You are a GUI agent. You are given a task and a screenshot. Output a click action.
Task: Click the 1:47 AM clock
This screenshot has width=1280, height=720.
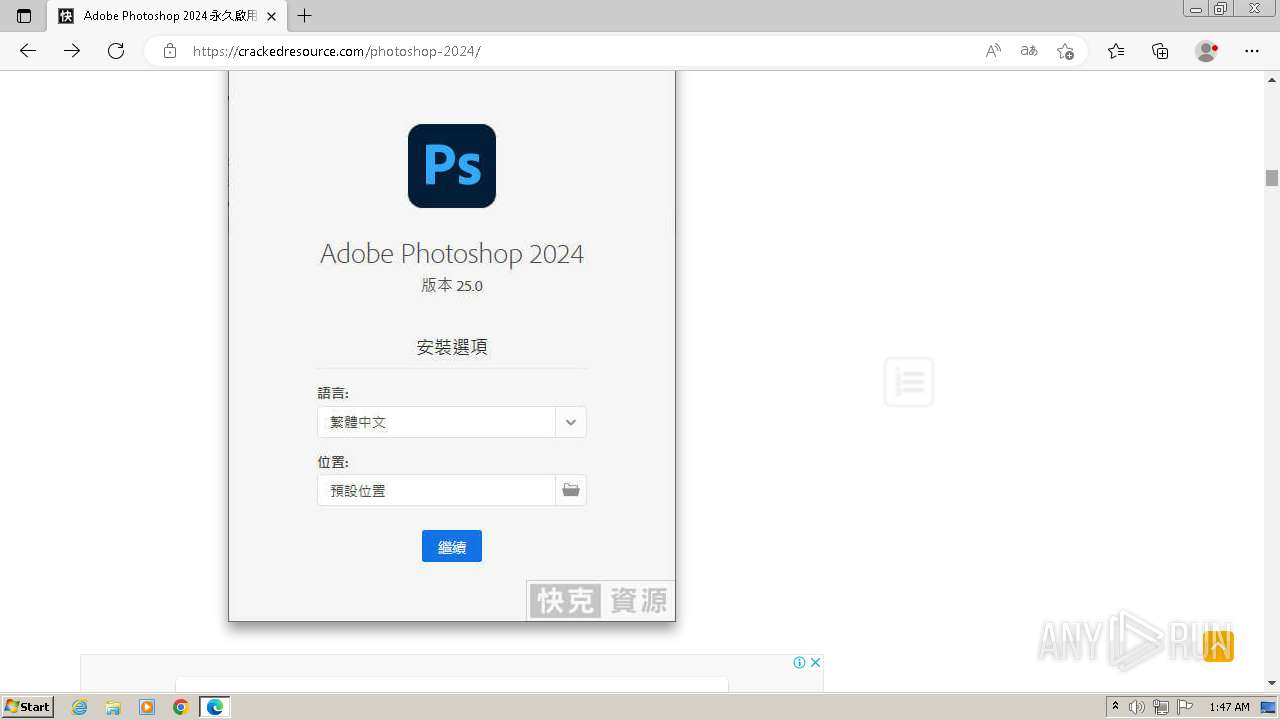1229,707
